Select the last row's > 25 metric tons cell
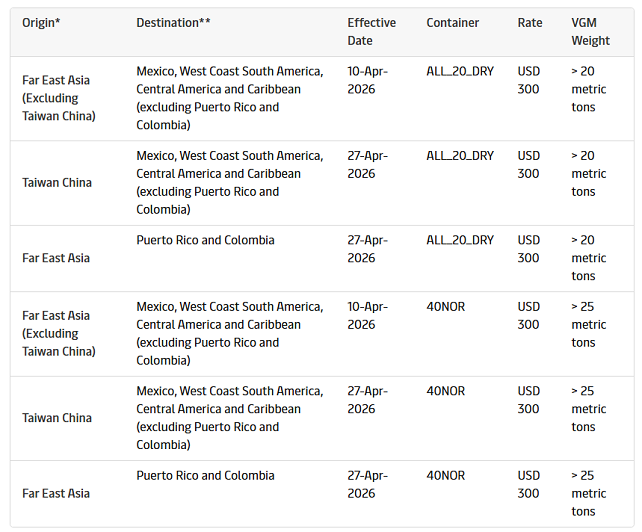642x532 pixels. click(589, 494)
